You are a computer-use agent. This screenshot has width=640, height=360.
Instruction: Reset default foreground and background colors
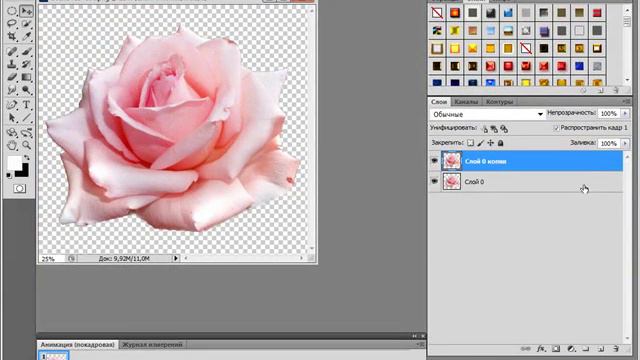9,176
